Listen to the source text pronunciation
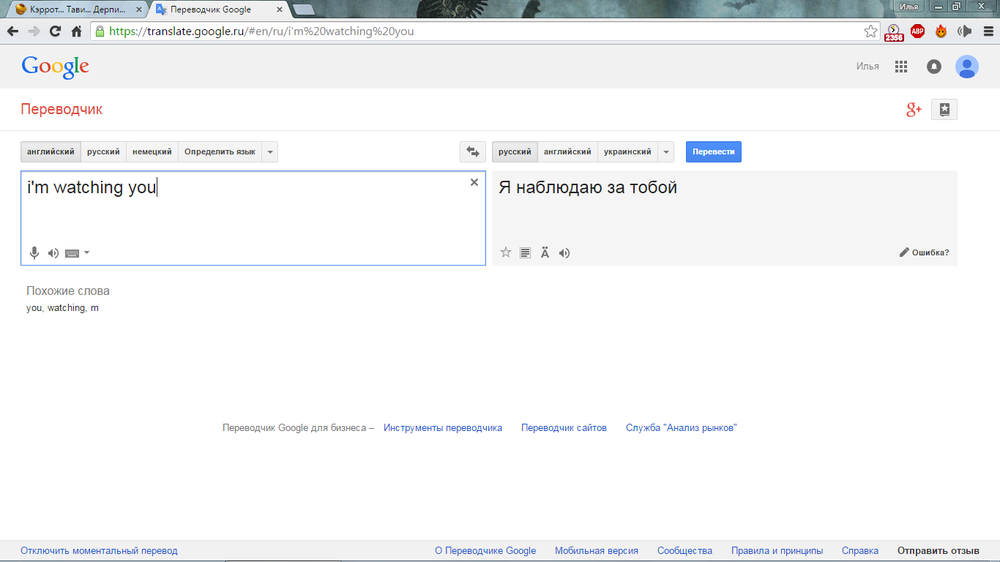Image resolution: width=1000 pixels, height=562 pixels. pyautogui.click(x=54, y=253)
